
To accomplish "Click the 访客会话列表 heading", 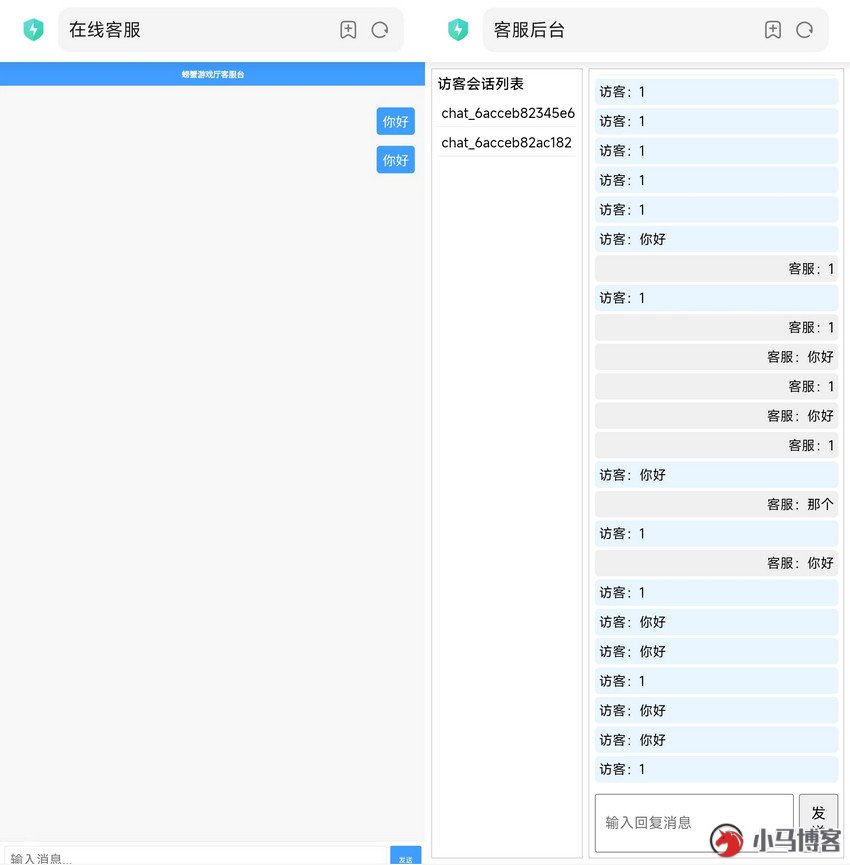I will (480, 84).
